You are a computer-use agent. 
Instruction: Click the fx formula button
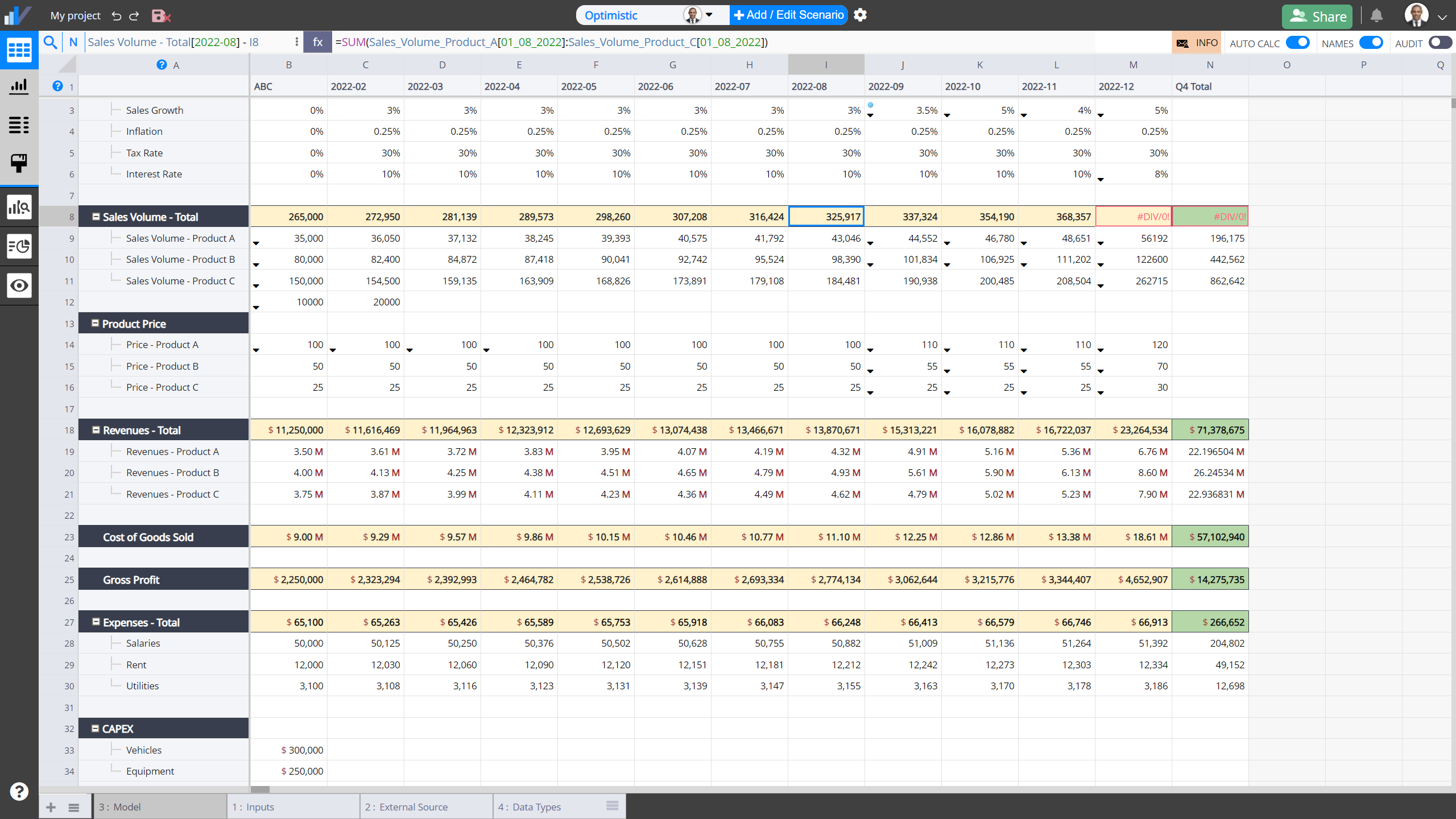click(x=317, y=42)
